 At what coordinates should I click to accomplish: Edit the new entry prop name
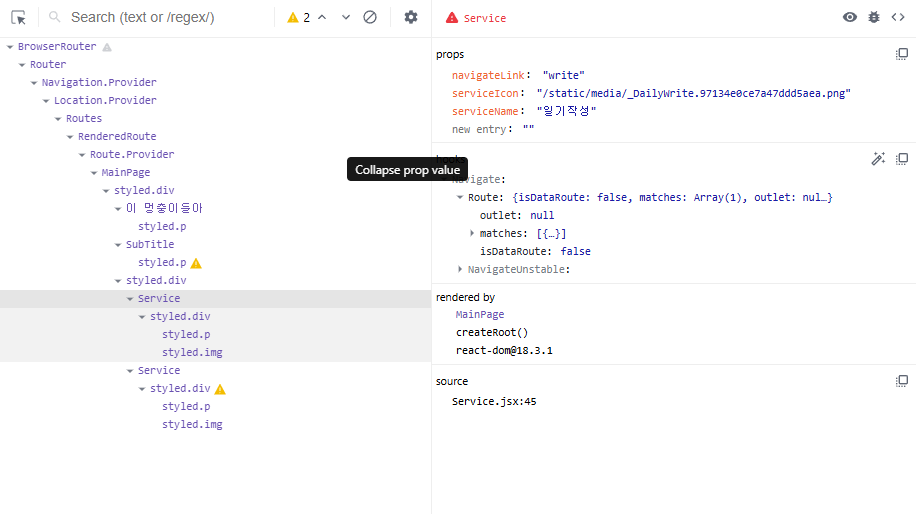pos(478,129)
